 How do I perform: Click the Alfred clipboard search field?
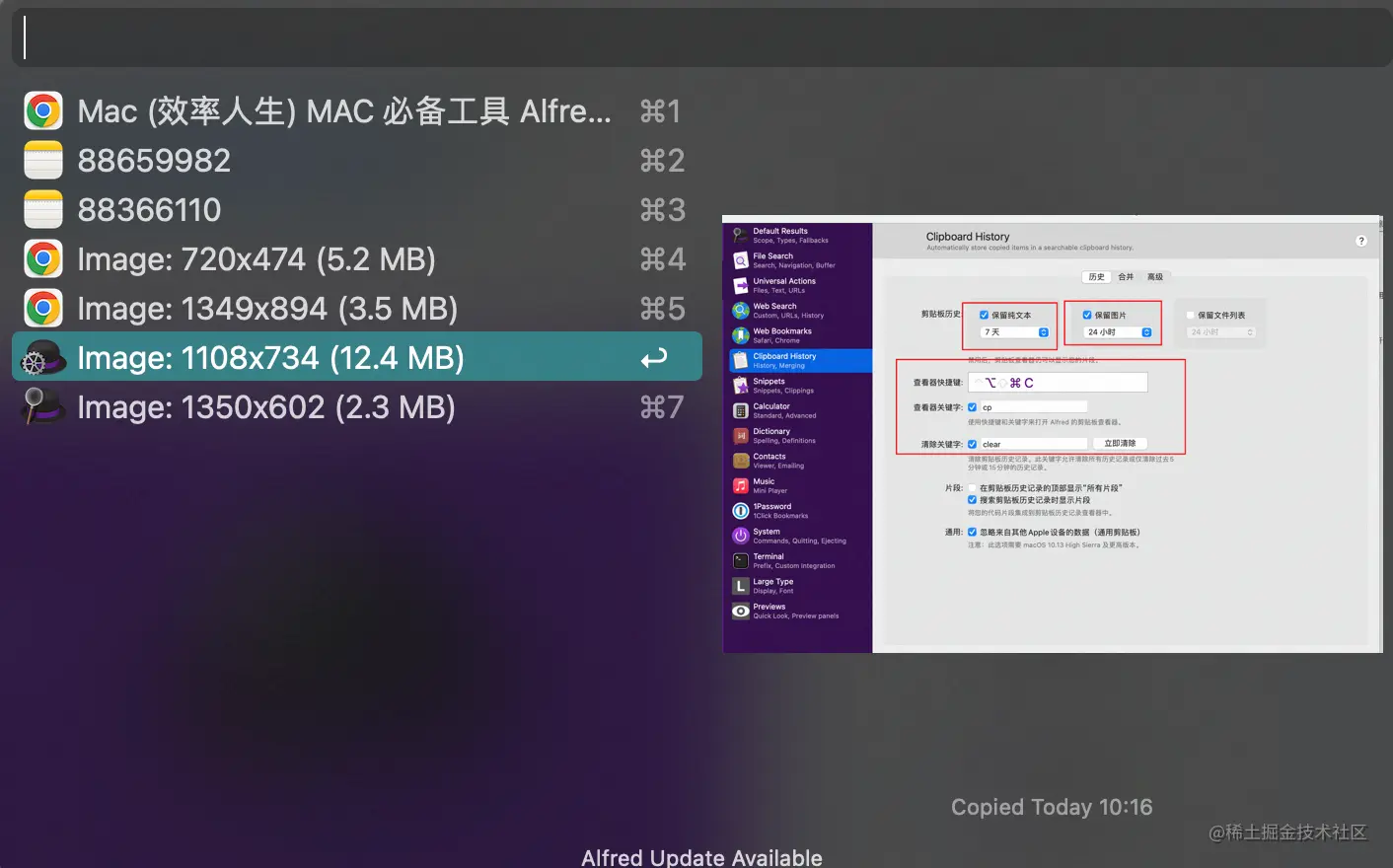[x=701, y=38]
